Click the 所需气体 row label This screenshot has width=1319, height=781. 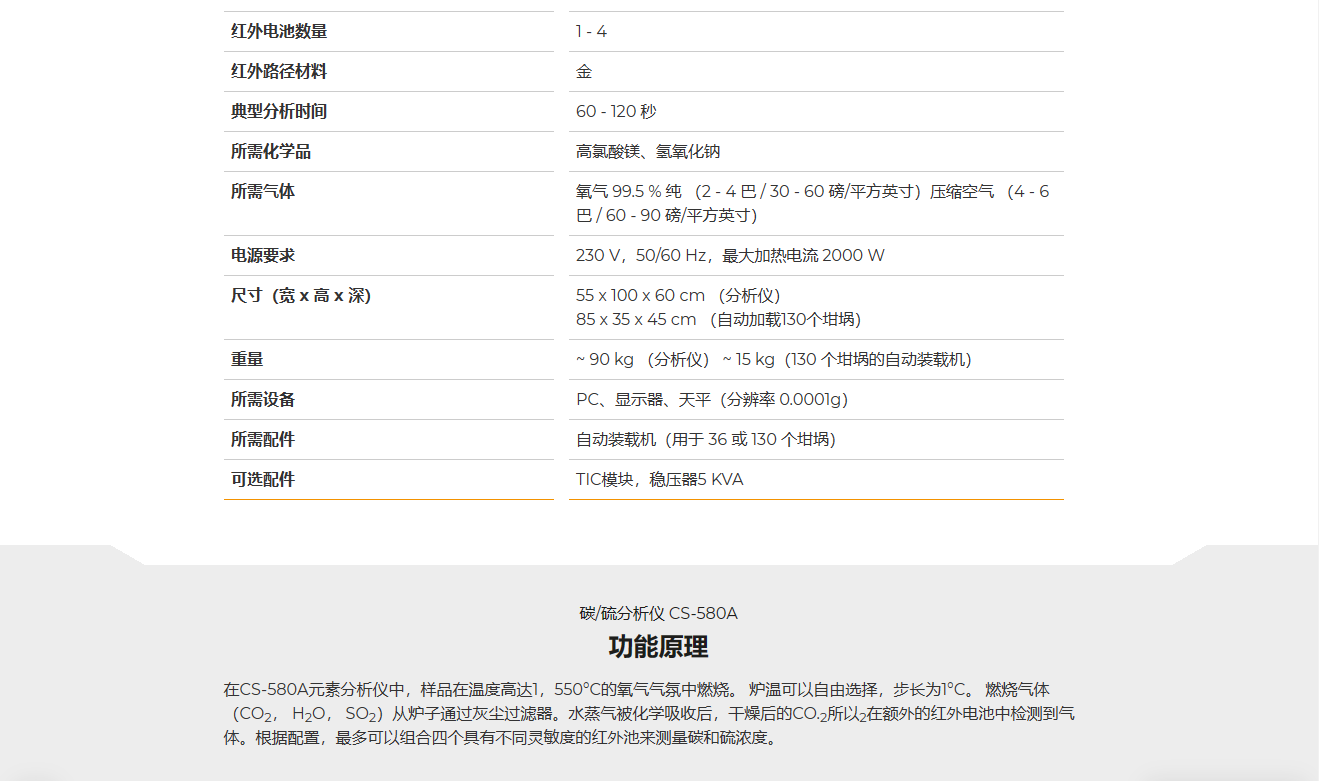pos(263,192)
